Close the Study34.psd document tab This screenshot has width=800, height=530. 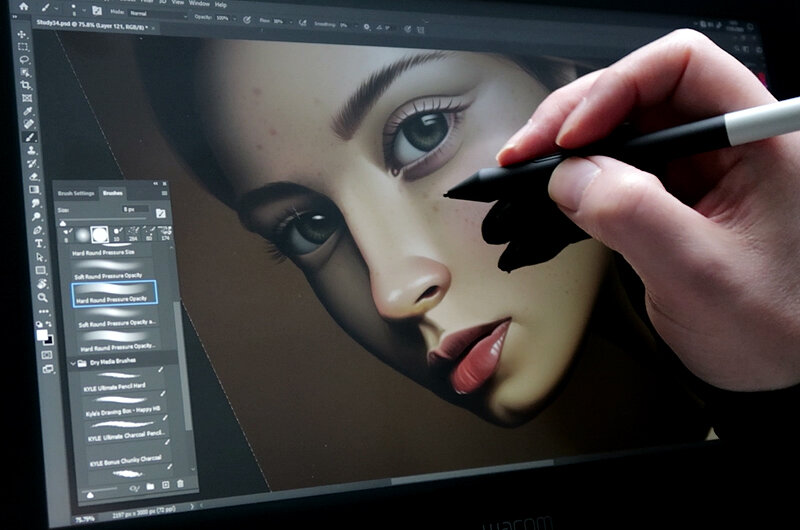pos(153,28)
